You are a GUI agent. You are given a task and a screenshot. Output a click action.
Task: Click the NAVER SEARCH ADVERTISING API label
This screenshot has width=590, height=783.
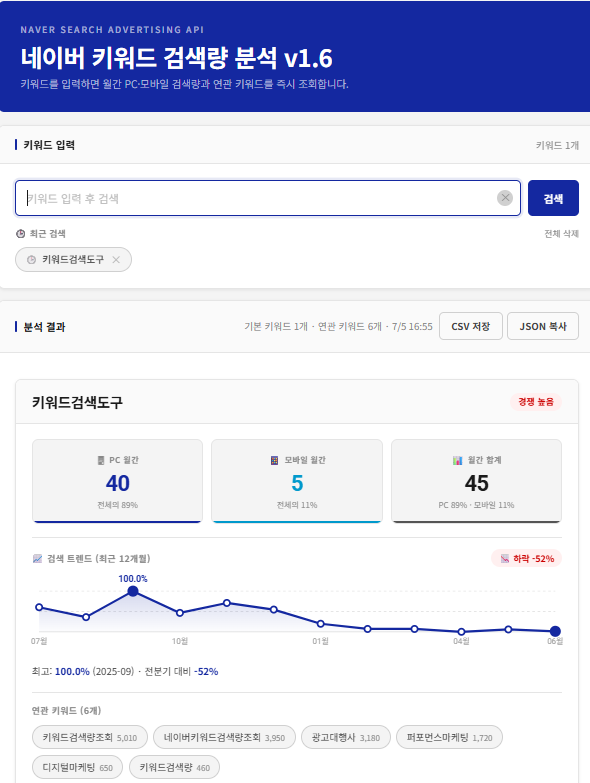(112, 29)
